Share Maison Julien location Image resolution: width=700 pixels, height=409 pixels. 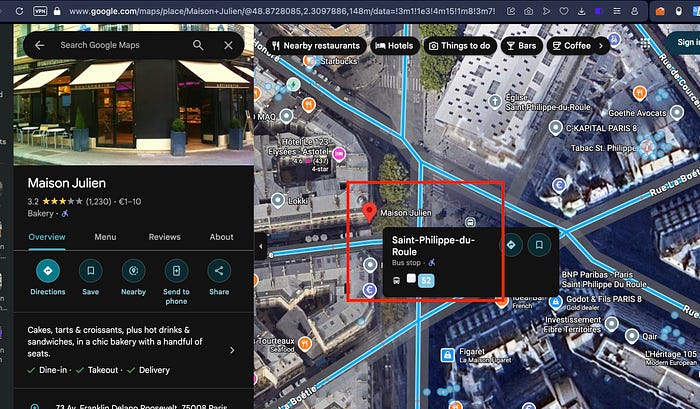tap(219, 271)
